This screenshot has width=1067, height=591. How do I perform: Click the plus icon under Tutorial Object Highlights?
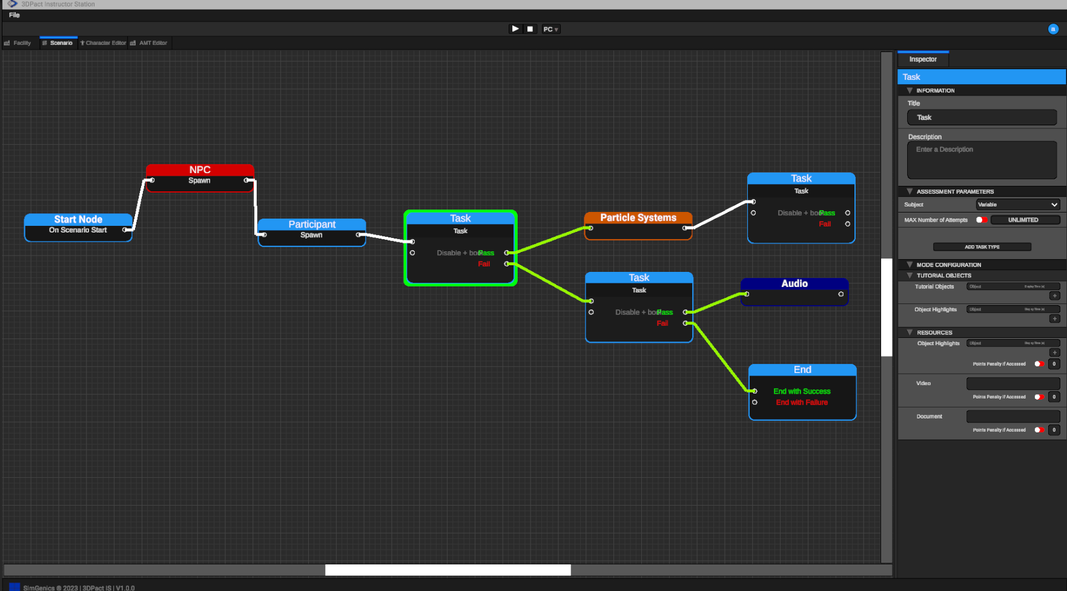click(x=1054, y=319)
